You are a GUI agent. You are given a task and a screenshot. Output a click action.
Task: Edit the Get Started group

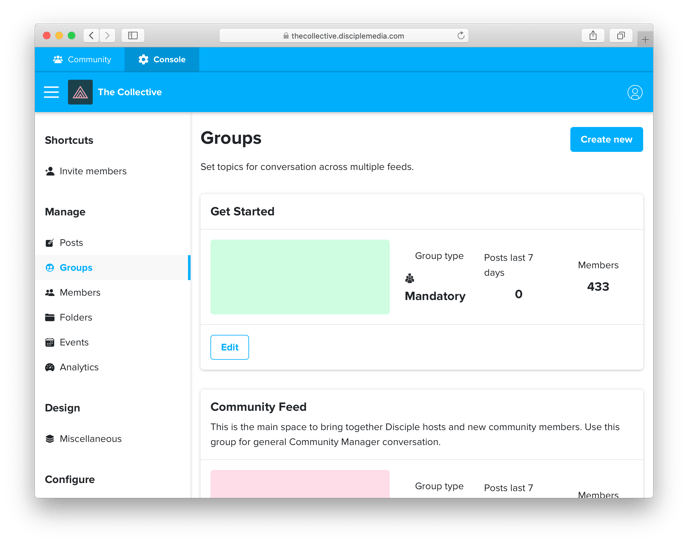pos(229,347)
